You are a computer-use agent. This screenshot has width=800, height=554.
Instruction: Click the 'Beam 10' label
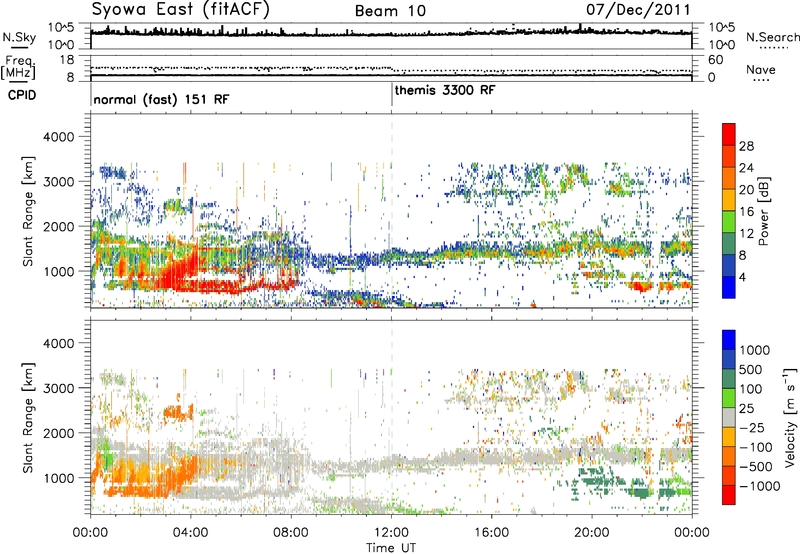point(390,11)
